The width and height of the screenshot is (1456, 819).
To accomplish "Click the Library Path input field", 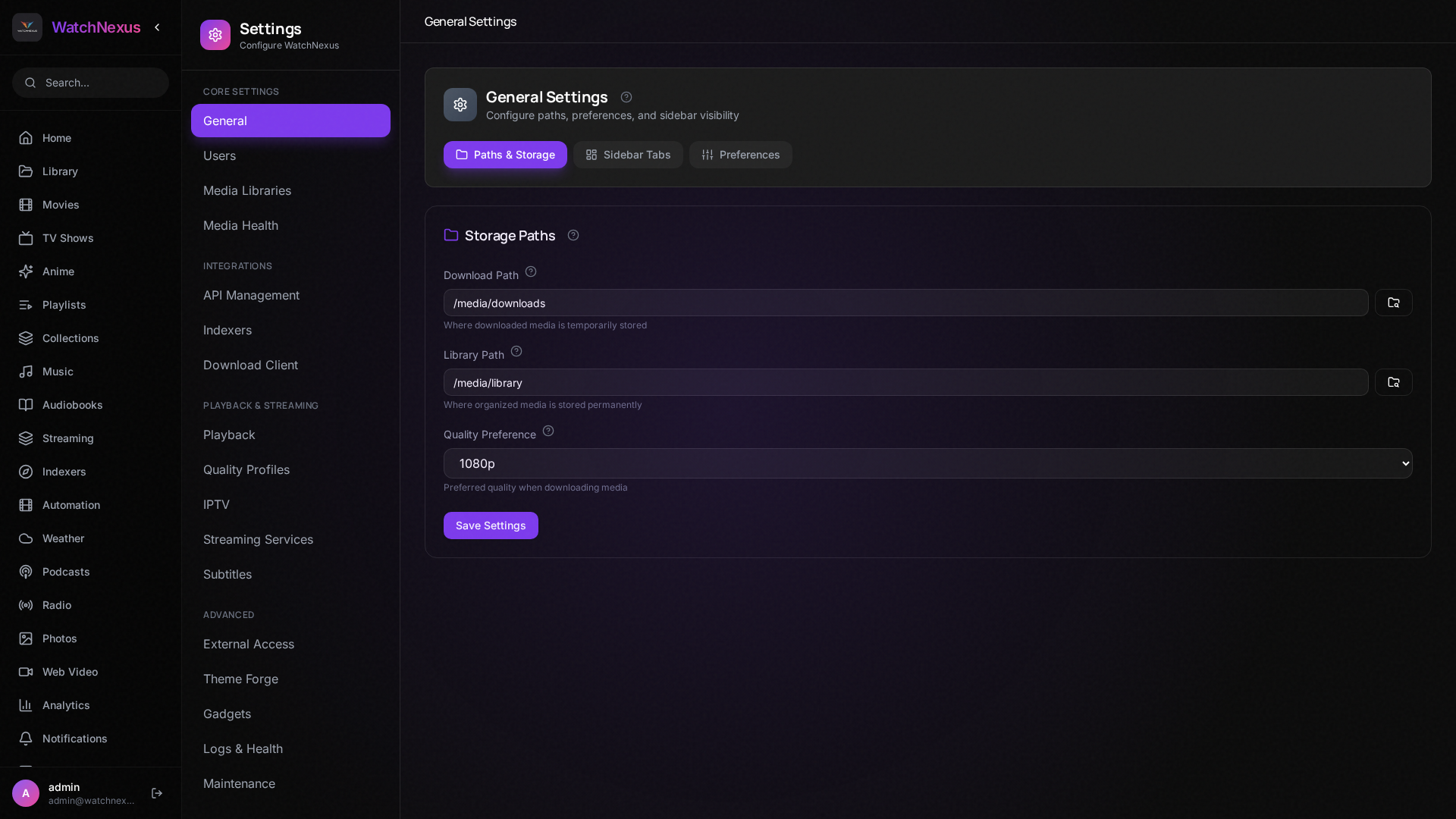I will coord(905,382).
